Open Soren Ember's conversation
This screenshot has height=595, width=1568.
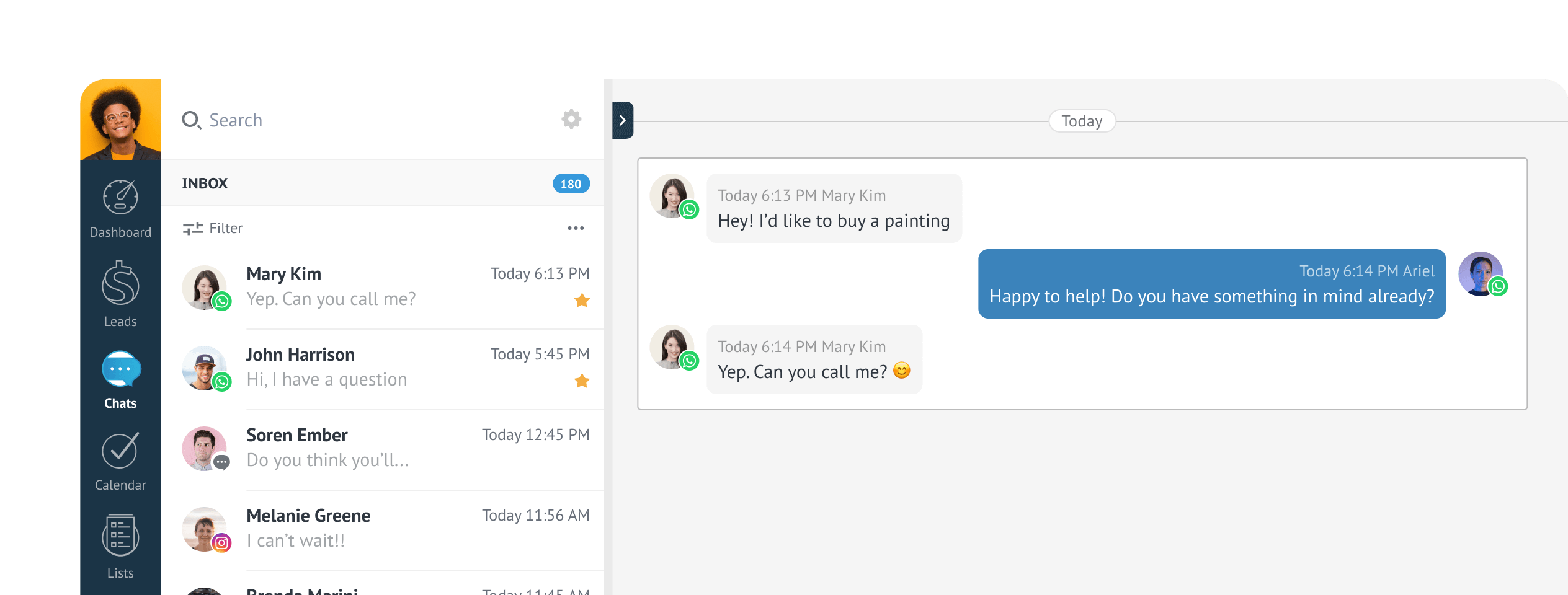(x=385, y=448)
